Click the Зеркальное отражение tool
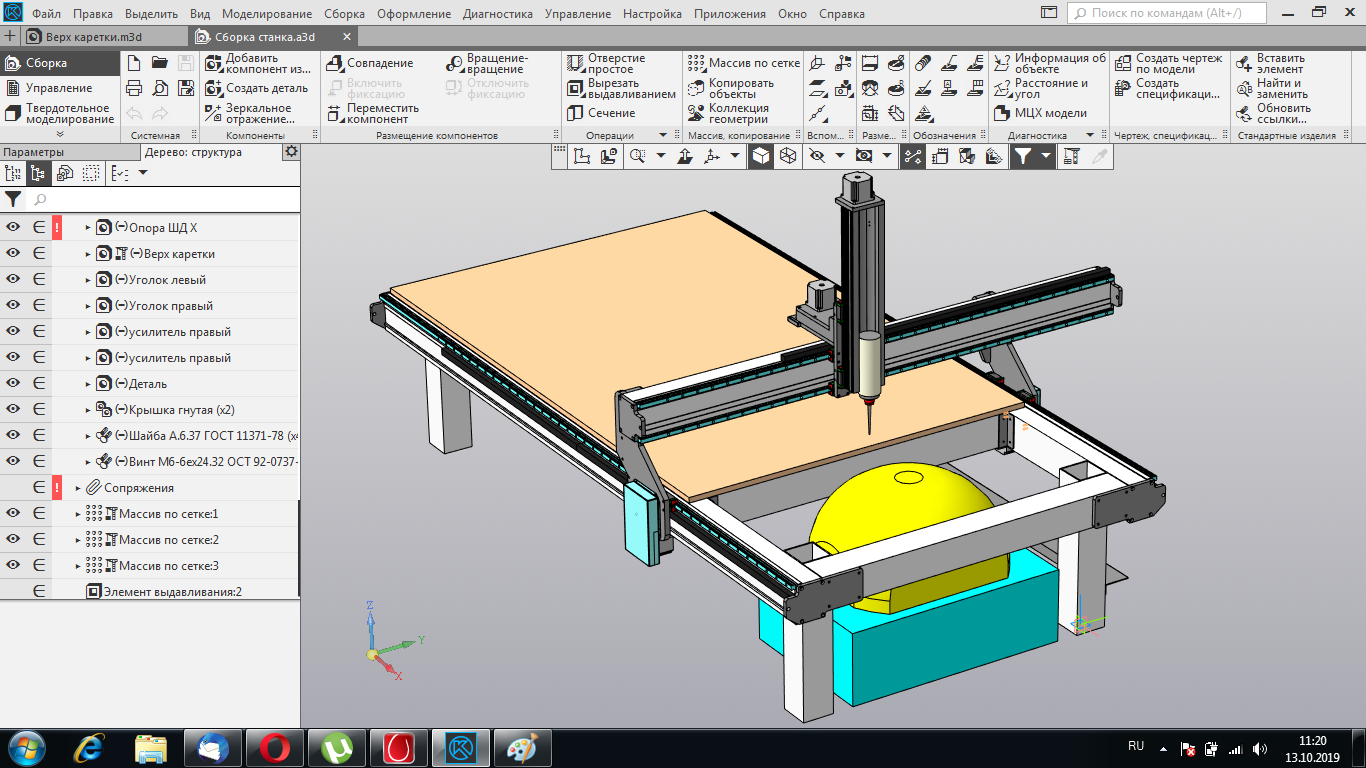This screenshot has height=768, width=1366. [257, 113]
